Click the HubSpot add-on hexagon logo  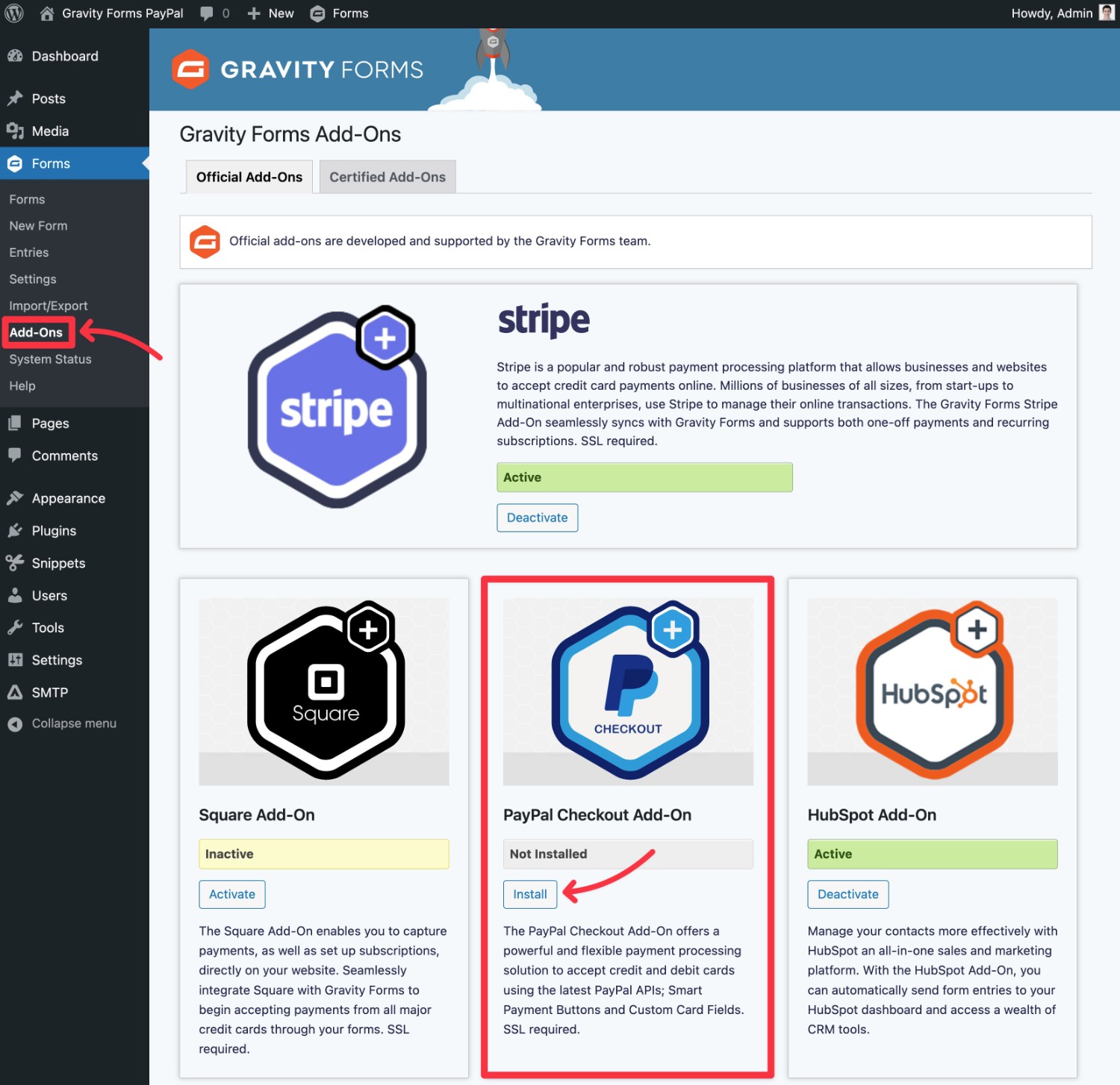[x=934, y=690]
